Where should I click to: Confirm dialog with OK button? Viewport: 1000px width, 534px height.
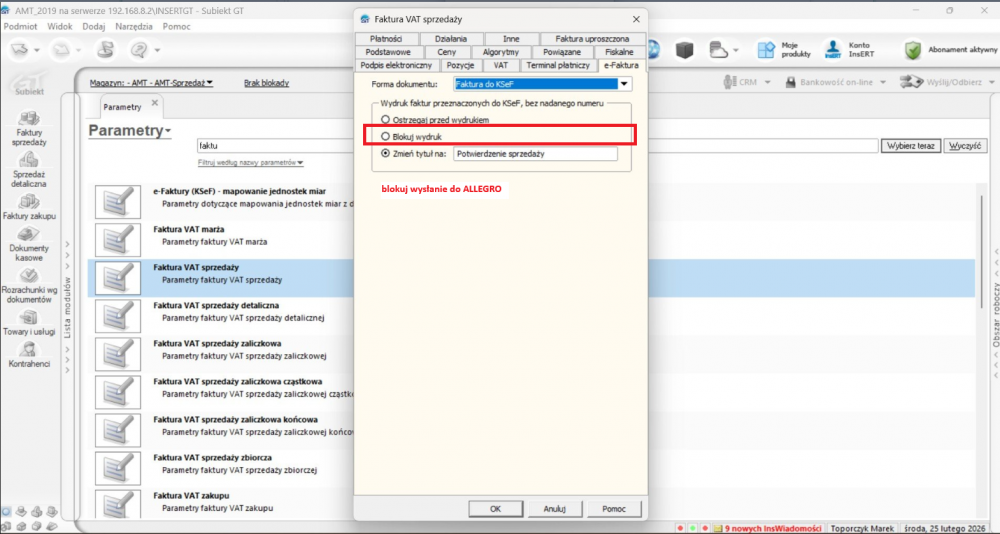coord(496,509)
